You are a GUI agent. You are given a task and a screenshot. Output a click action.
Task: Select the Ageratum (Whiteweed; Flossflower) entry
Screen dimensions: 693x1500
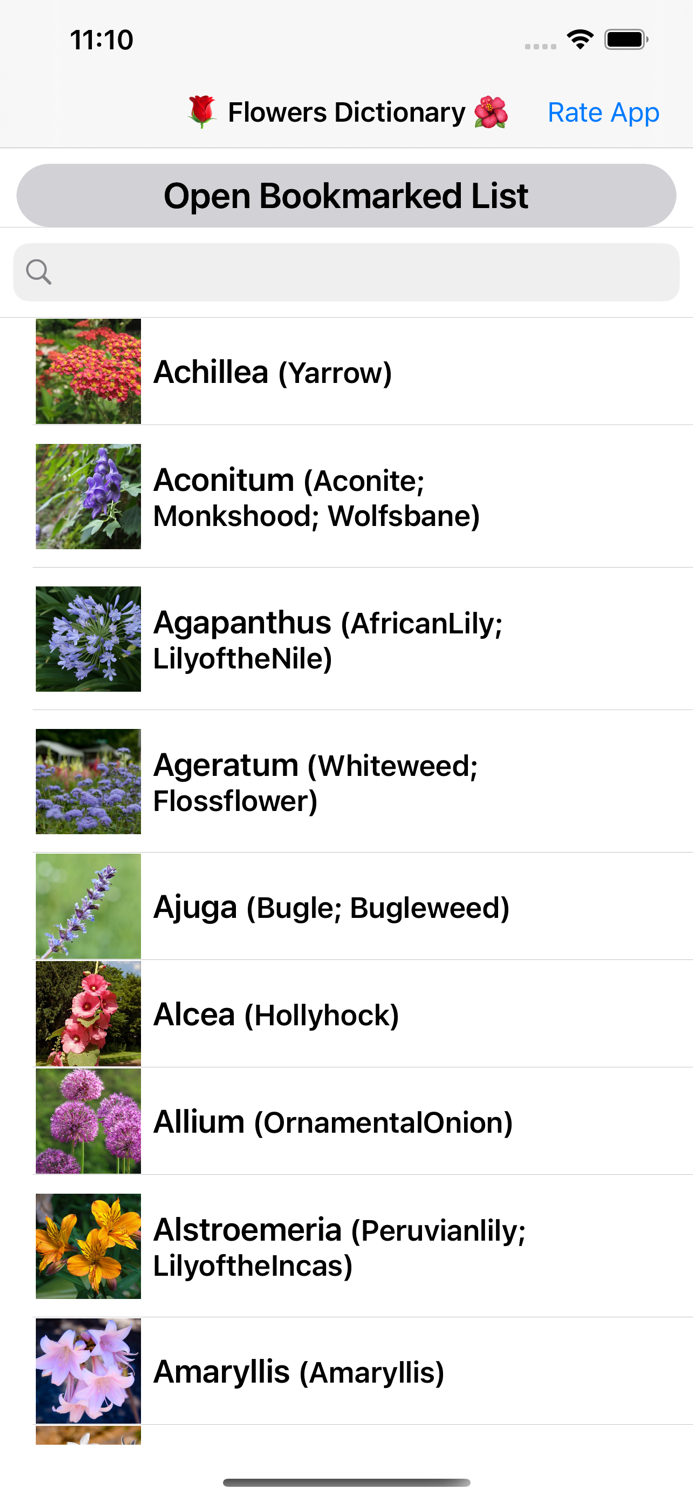pos(316,782)
